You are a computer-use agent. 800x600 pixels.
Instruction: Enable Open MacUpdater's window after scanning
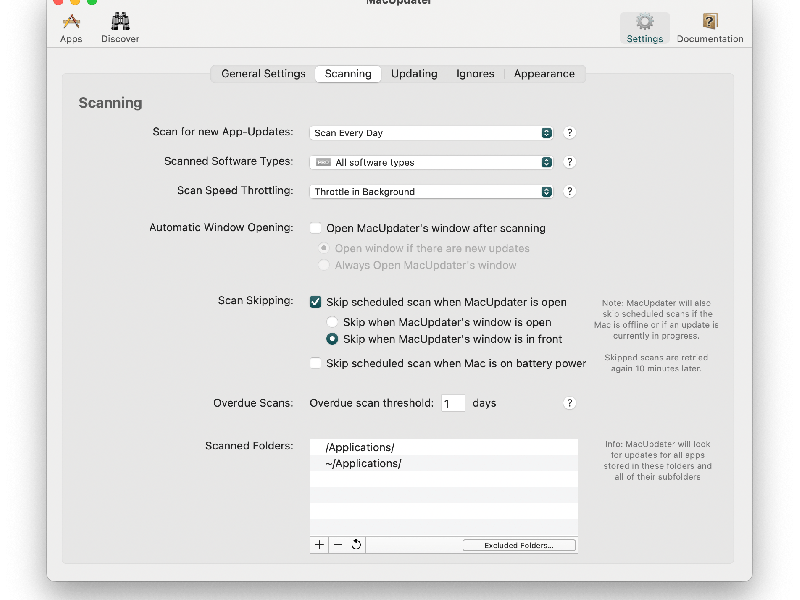[x=315, y=228]
